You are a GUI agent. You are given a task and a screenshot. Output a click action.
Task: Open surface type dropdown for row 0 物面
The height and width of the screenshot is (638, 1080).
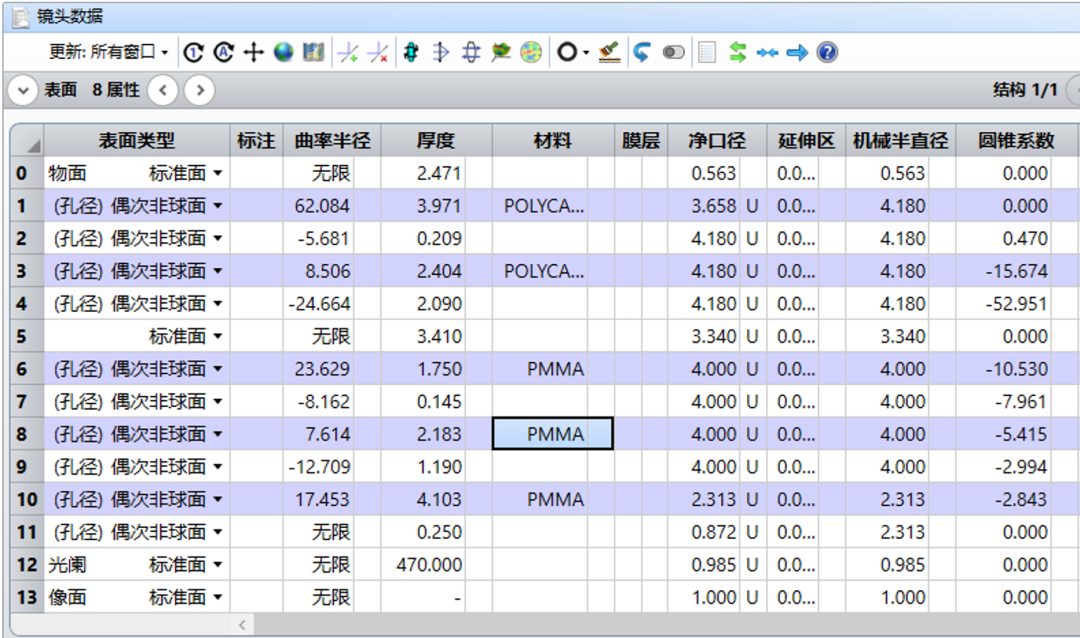[218, 173]
